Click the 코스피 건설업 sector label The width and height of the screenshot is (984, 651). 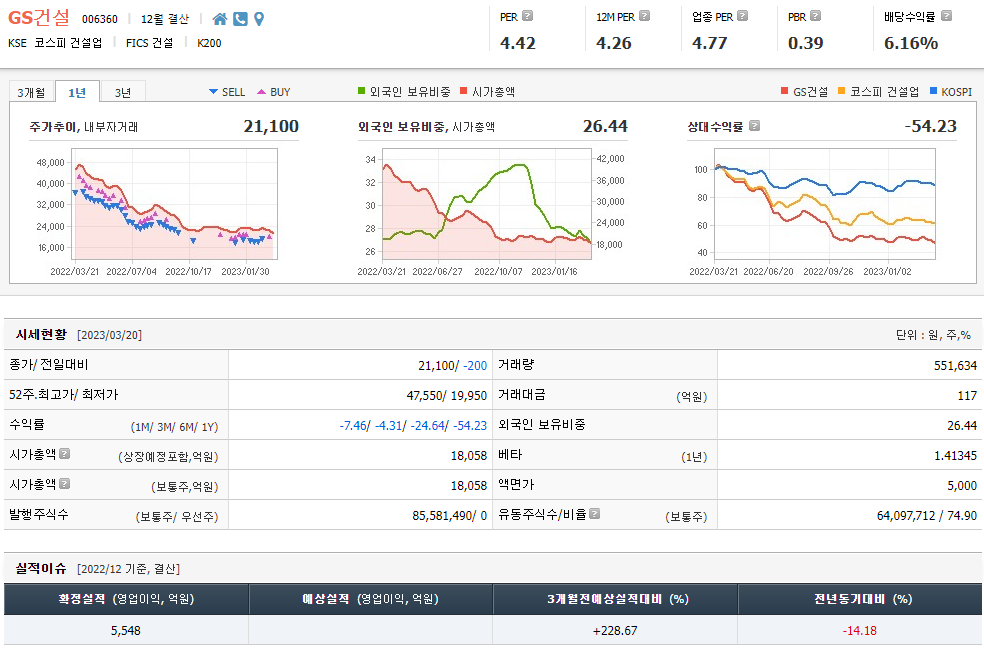tap(68, 43)
